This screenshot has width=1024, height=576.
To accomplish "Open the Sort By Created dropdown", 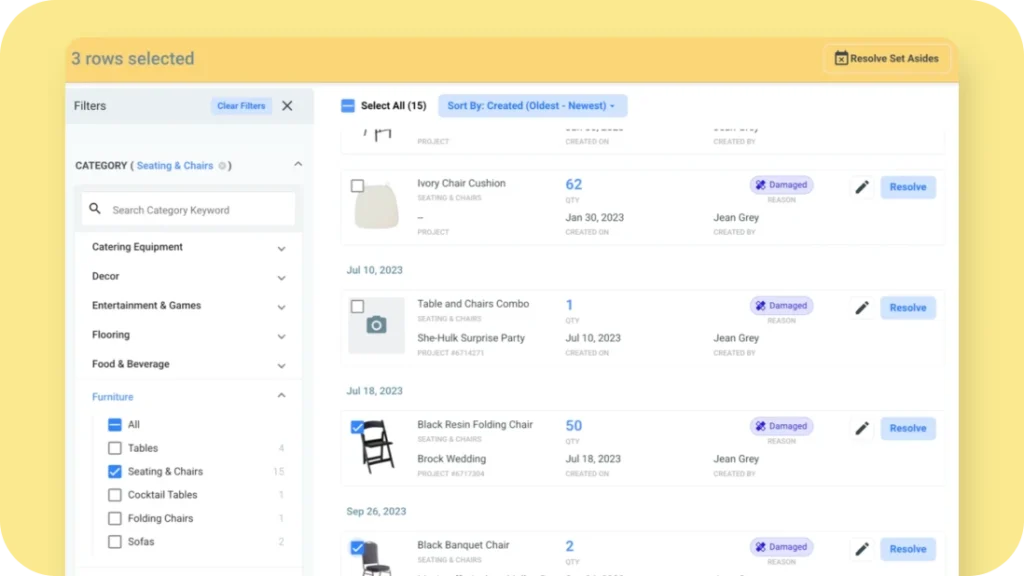I will click(532, 105).
